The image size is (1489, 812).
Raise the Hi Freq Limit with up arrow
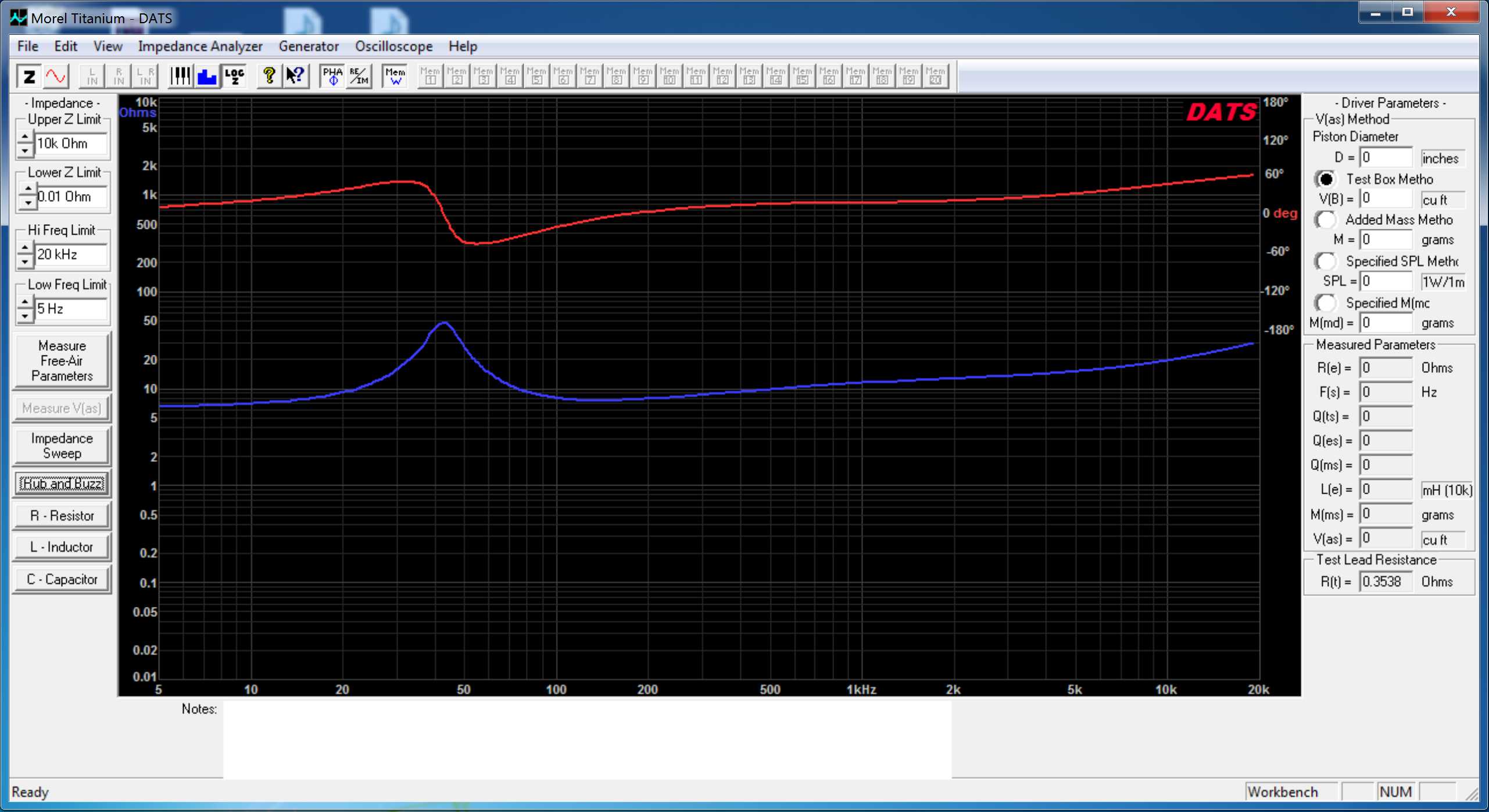pyautogui.click(x=24, y=248)
